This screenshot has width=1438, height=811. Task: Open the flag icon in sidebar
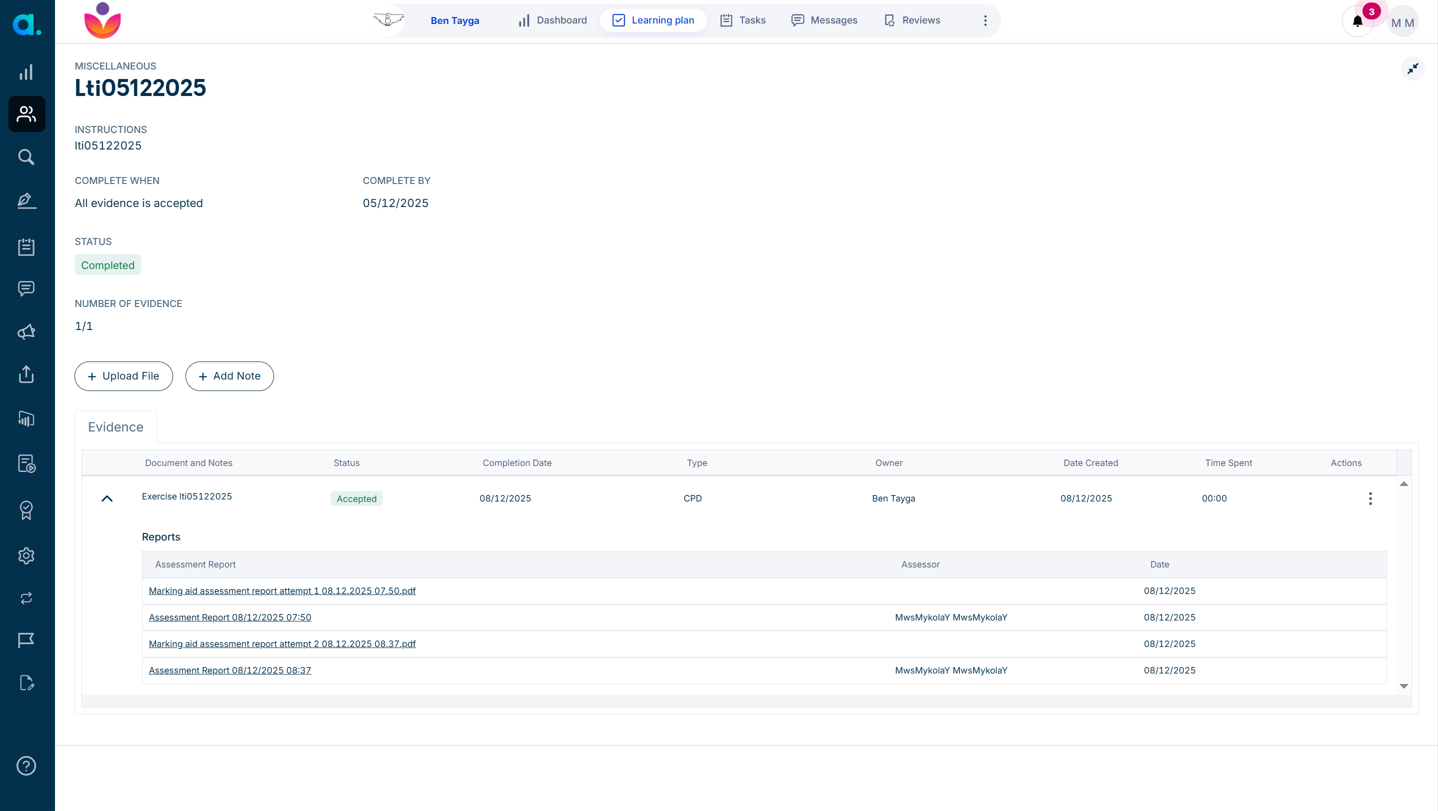pyautogui.click(x=26, y=640)
